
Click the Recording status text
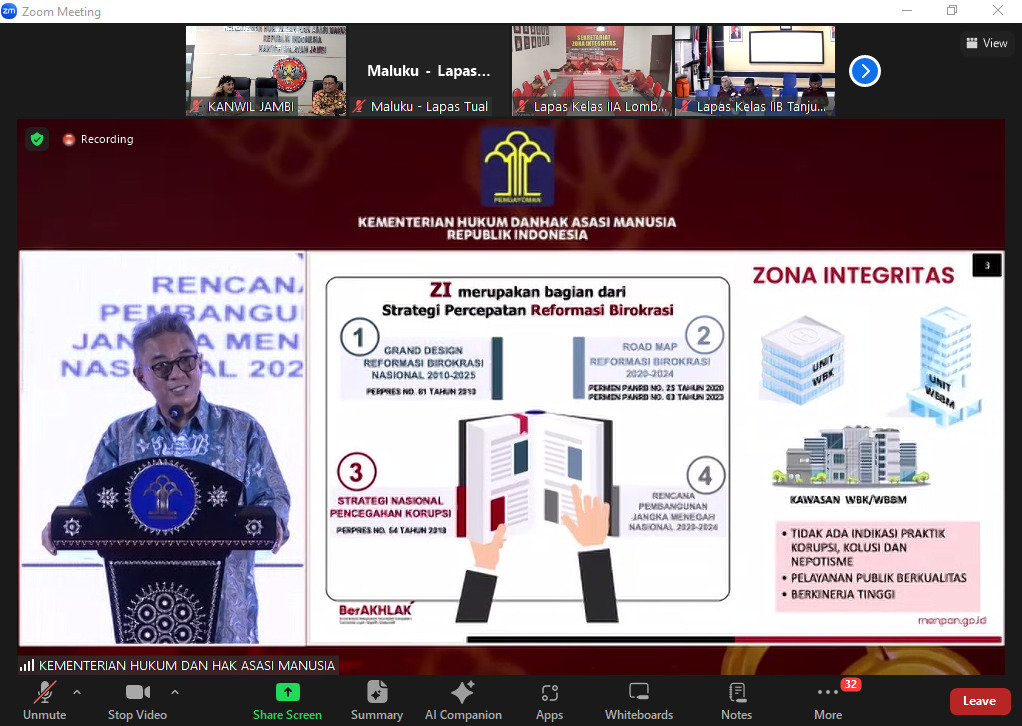[107, 139]
